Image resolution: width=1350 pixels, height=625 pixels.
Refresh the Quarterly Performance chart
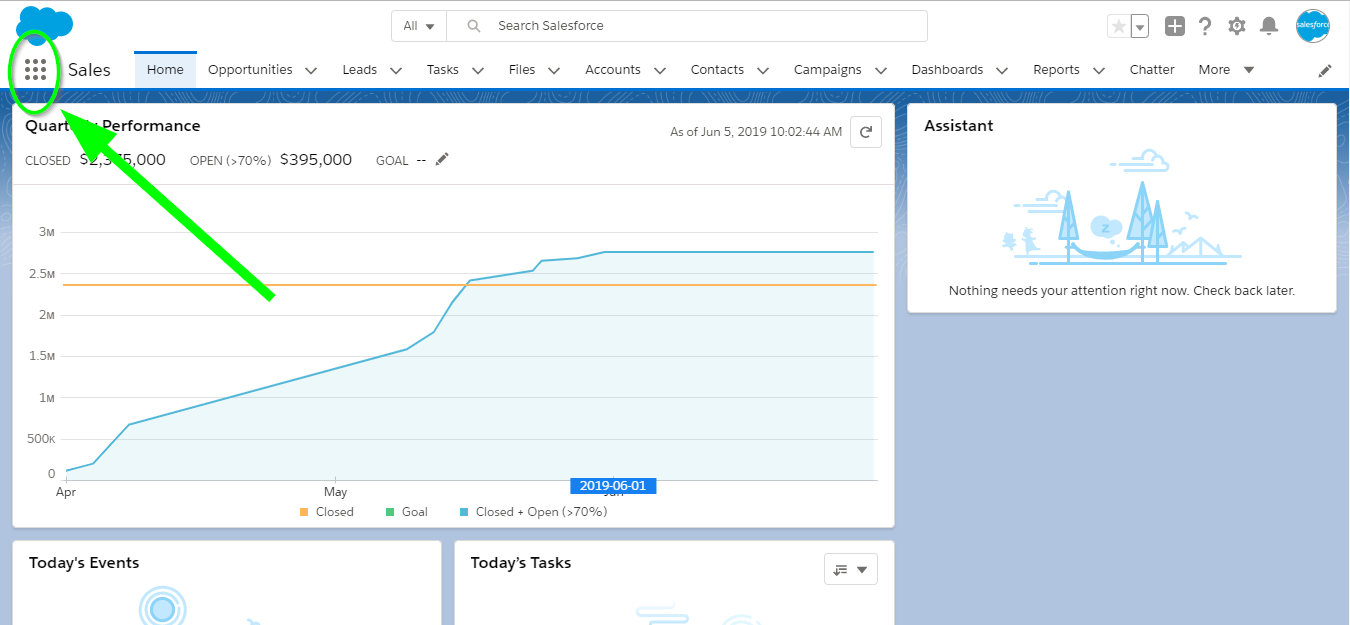[x=866, y=131]
